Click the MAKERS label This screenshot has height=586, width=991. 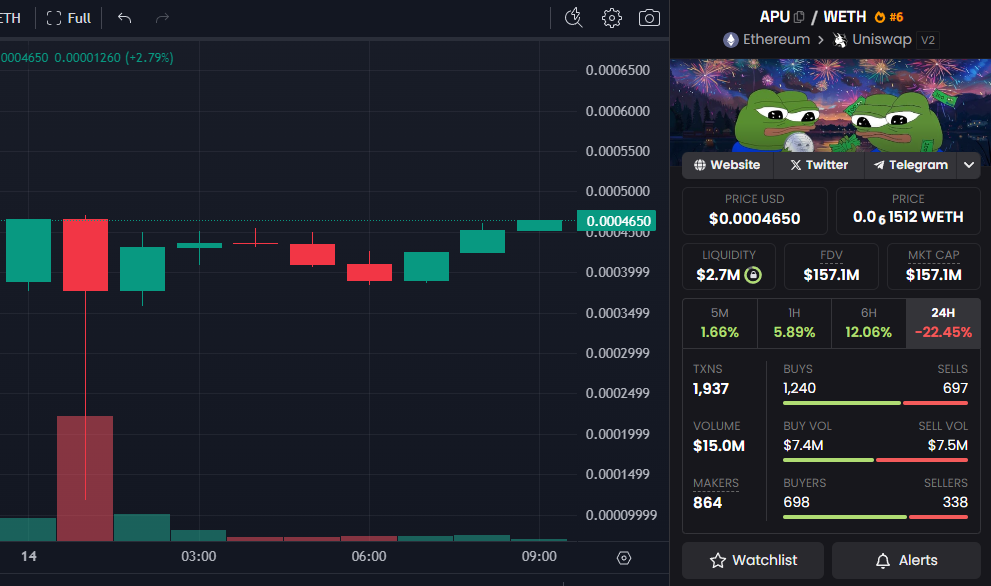[x=715, y=483]
